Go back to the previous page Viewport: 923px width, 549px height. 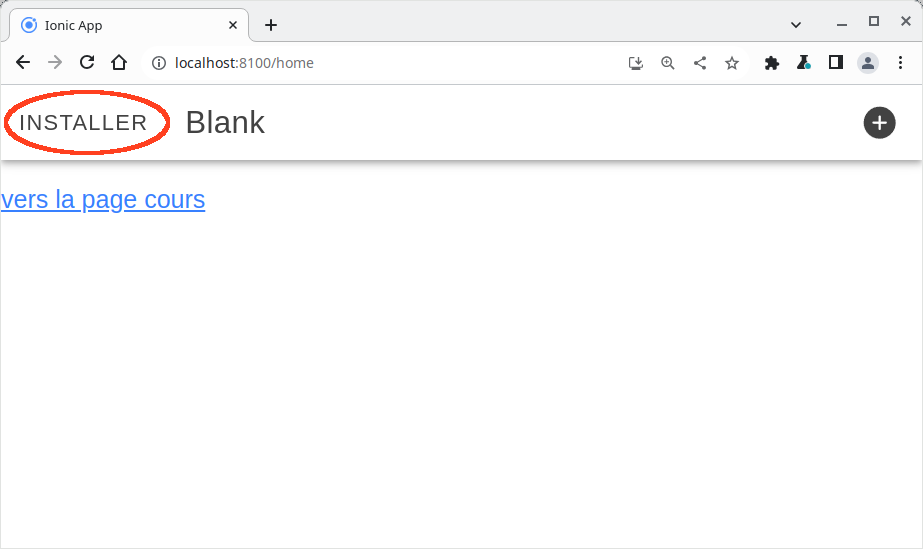23,63
